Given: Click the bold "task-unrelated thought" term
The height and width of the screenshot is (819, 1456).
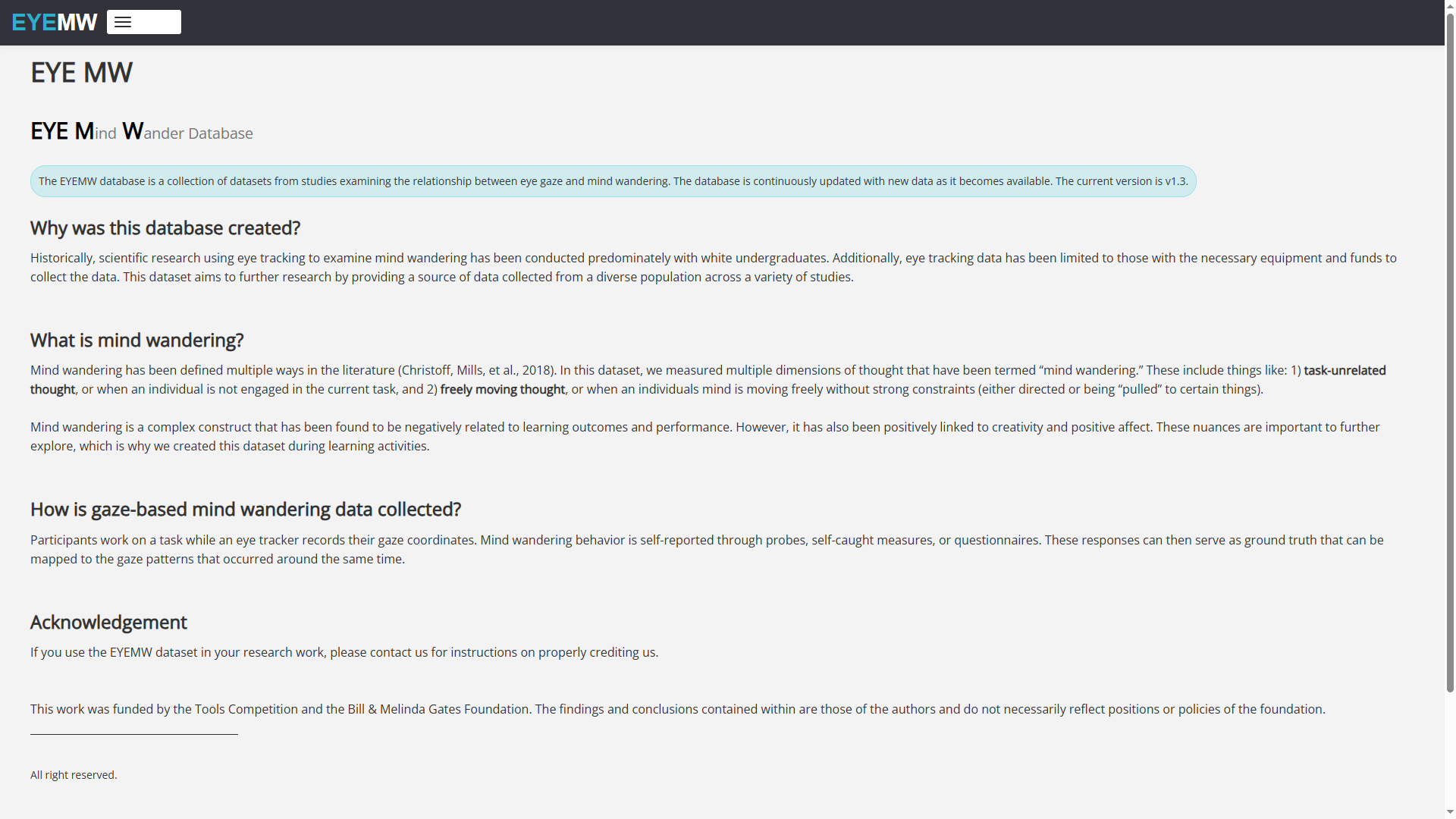Looking at the screenshot, I should [x=1344, y=370].
